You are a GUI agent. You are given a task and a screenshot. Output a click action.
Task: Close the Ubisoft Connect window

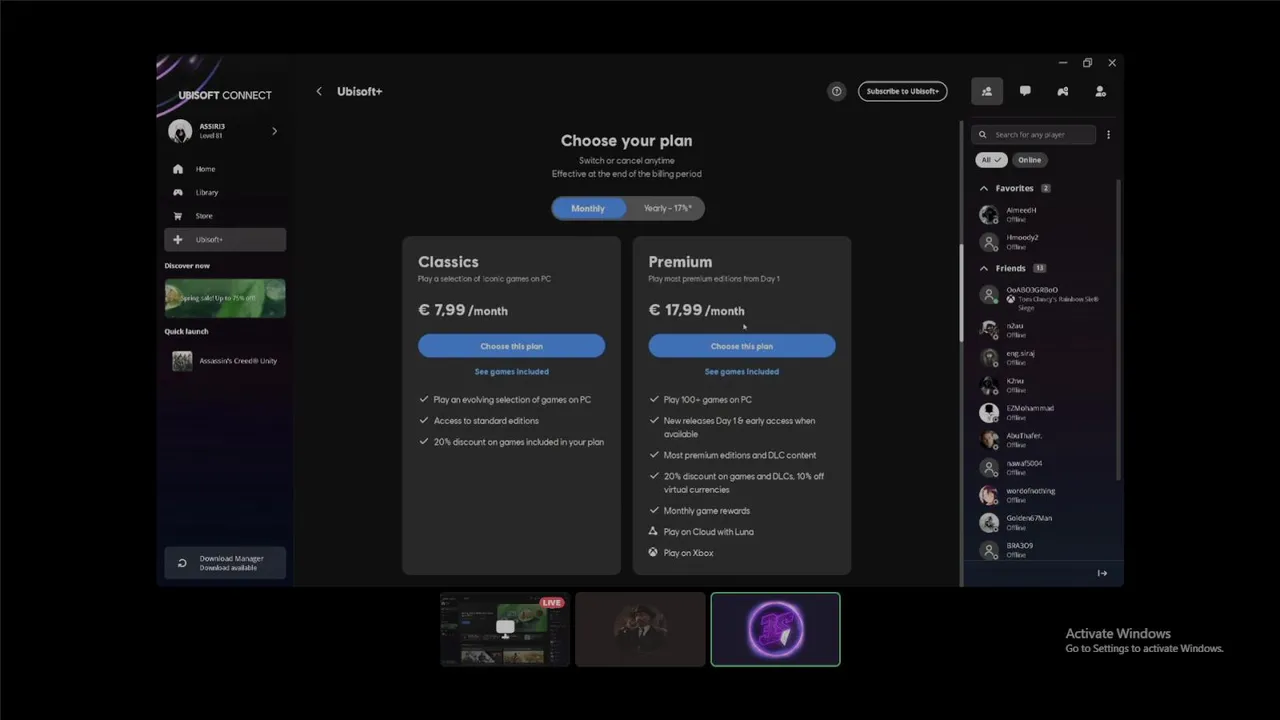pos(1112,63)
